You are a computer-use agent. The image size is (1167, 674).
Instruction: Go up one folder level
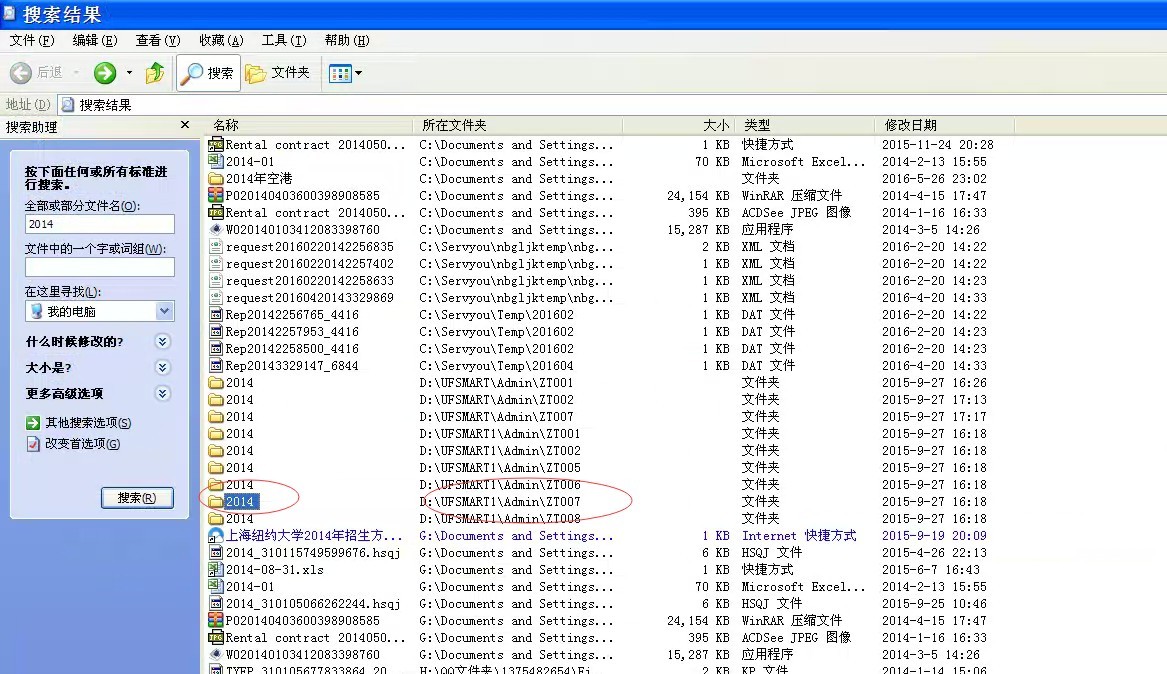[155, 73]
